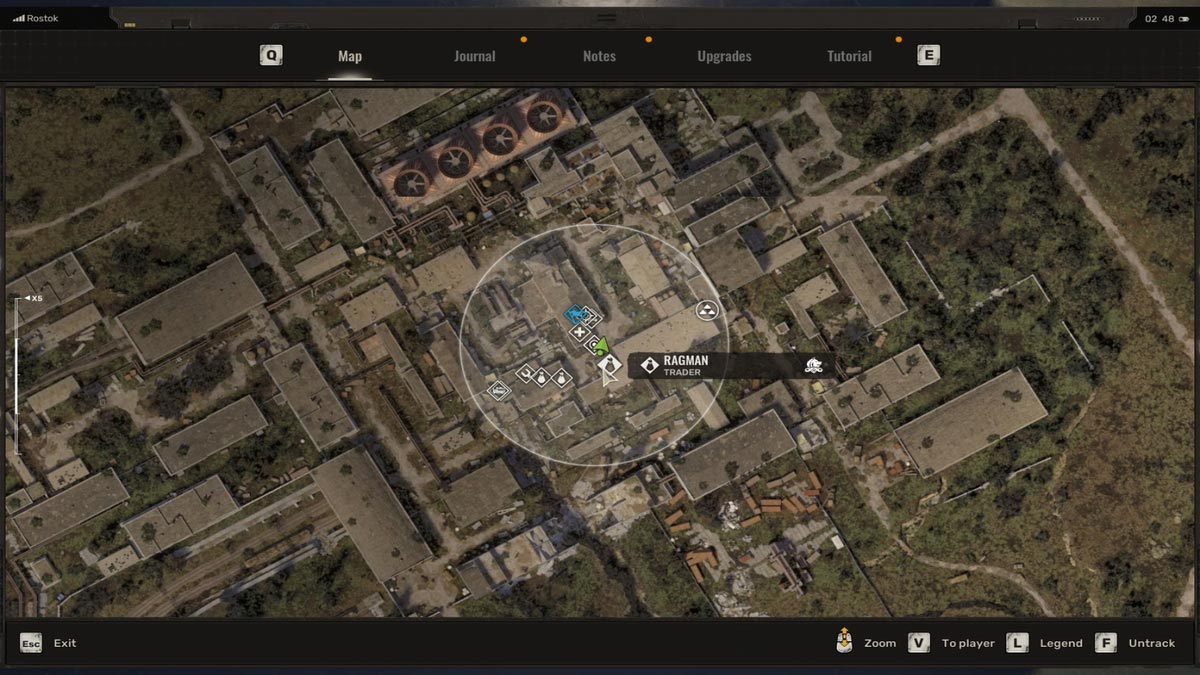Select the blue marker on the map

[576, 314]
